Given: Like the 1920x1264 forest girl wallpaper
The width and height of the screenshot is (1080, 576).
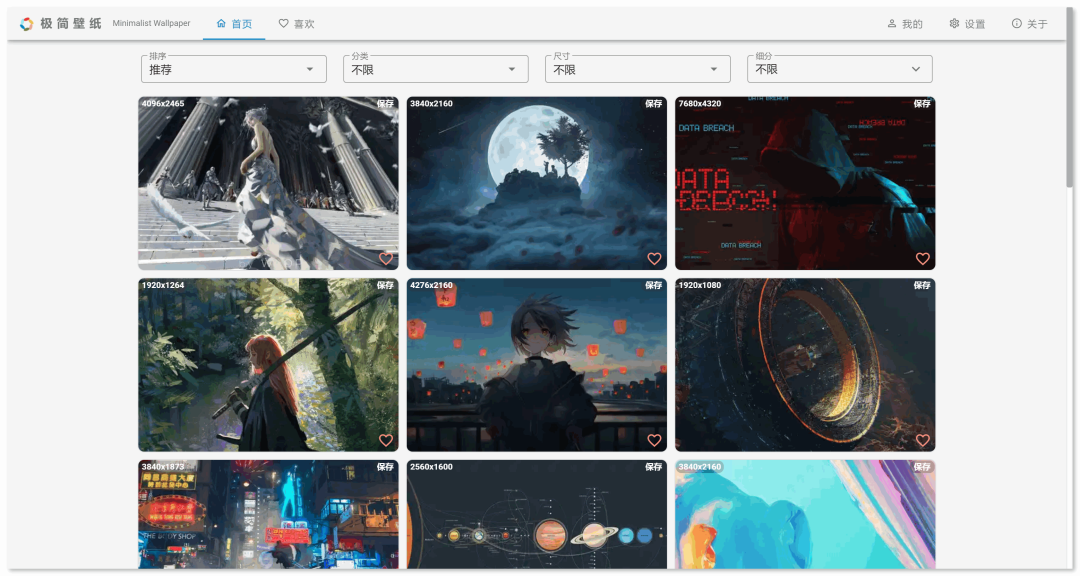Looking at the screenshot, I should (x=386, y=440).
